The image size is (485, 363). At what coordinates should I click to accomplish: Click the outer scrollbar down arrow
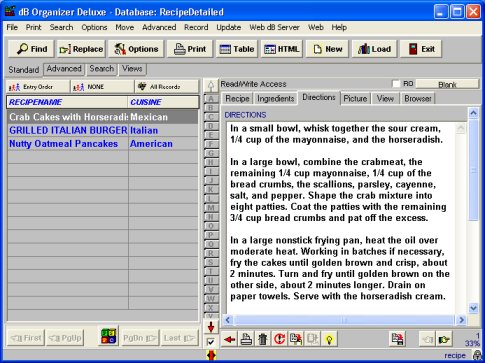(x=473, y=308)
